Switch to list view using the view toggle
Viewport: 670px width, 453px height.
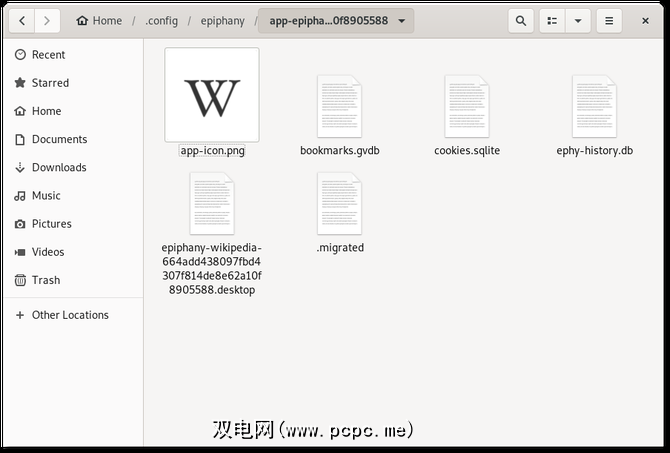click(x=552, y=21)
